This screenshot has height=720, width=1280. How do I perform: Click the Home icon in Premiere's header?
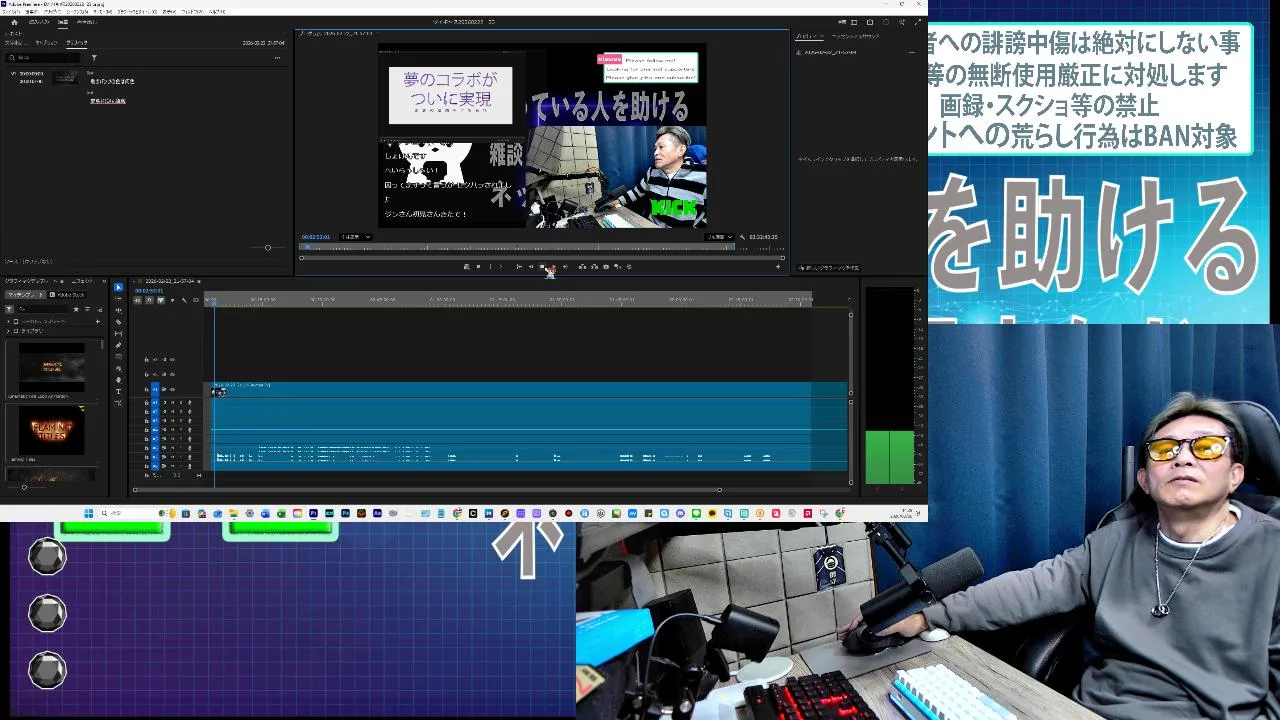coord(14,22)
